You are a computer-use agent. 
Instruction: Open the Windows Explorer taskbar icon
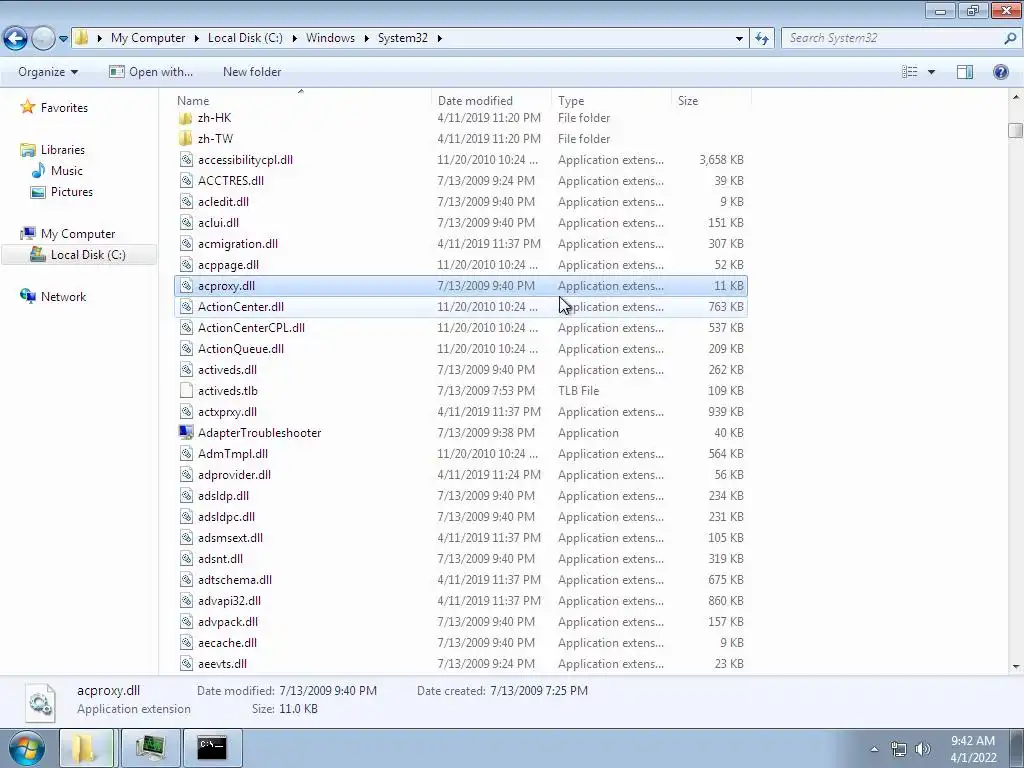tap(87, 748)
